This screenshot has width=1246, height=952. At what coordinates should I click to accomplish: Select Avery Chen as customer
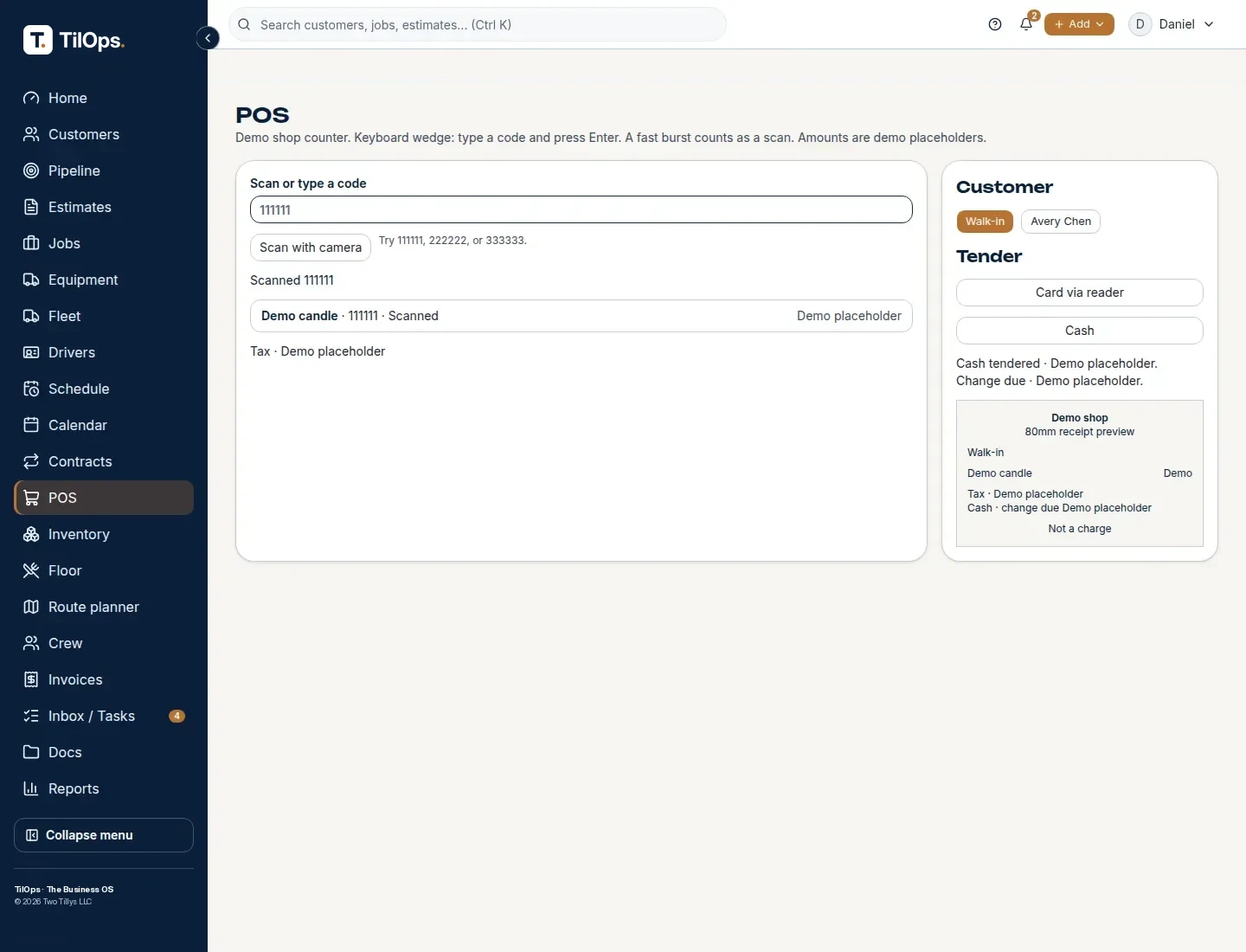(x=1061, y=222)
